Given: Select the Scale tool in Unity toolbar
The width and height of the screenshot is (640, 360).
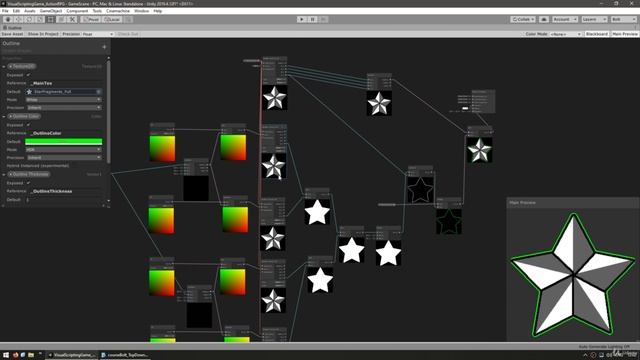Looking at the screenshot, I should 40,19.
